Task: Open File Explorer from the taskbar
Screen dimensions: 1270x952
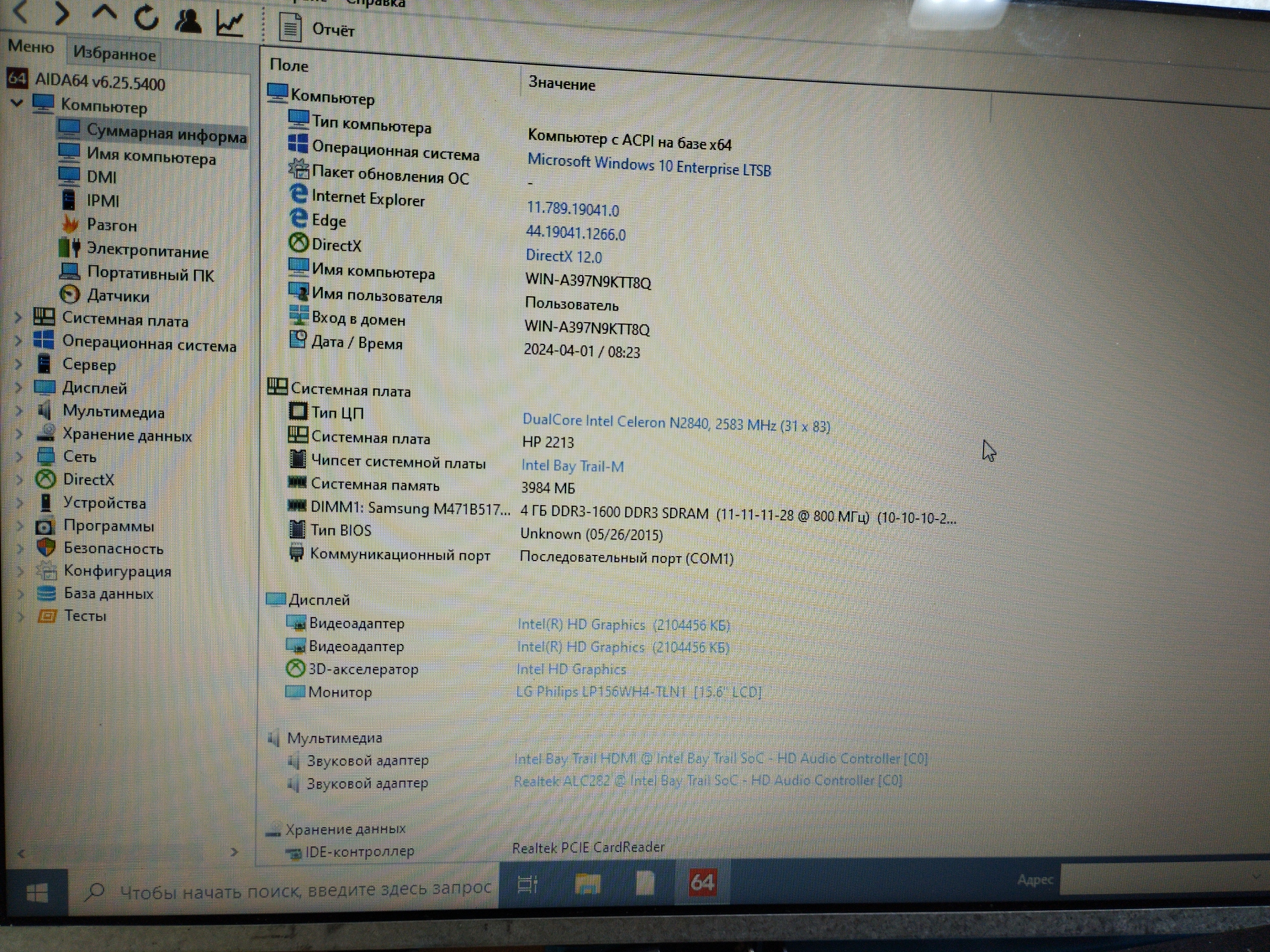Action: (x=587, y=883)
